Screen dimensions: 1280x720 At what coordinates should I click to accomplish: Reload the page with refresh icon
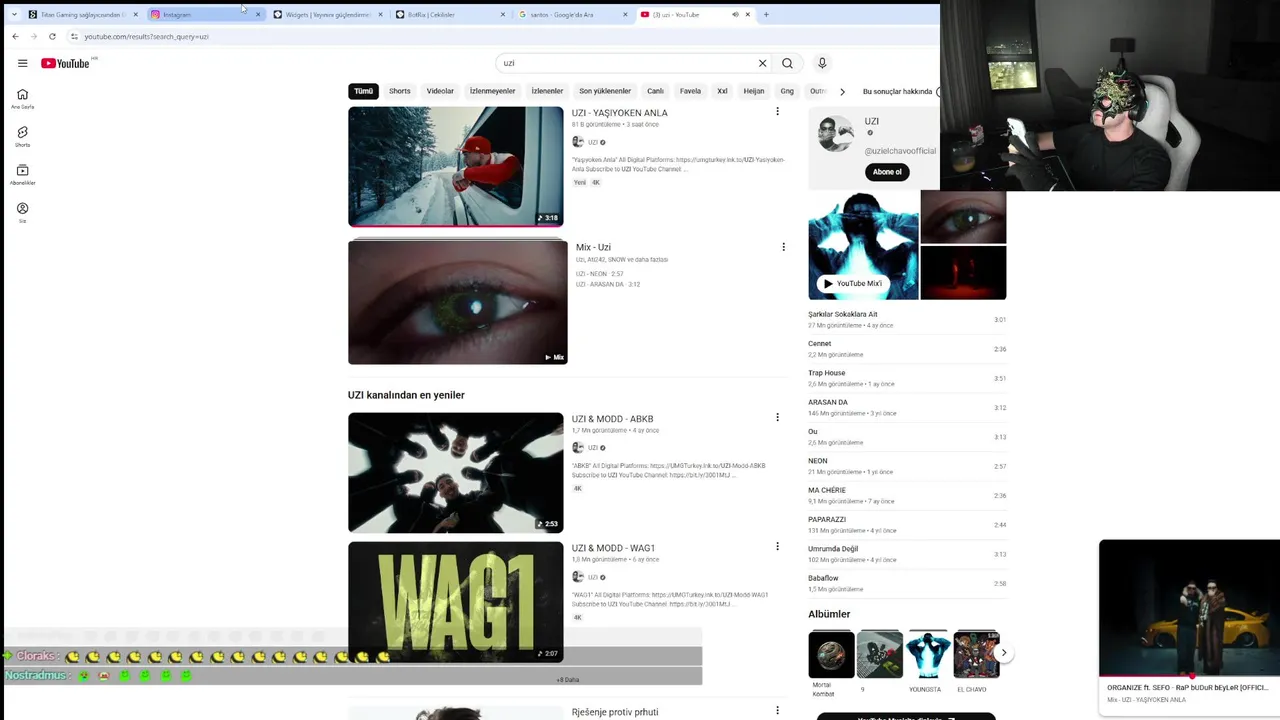click(x=52, y=36)
